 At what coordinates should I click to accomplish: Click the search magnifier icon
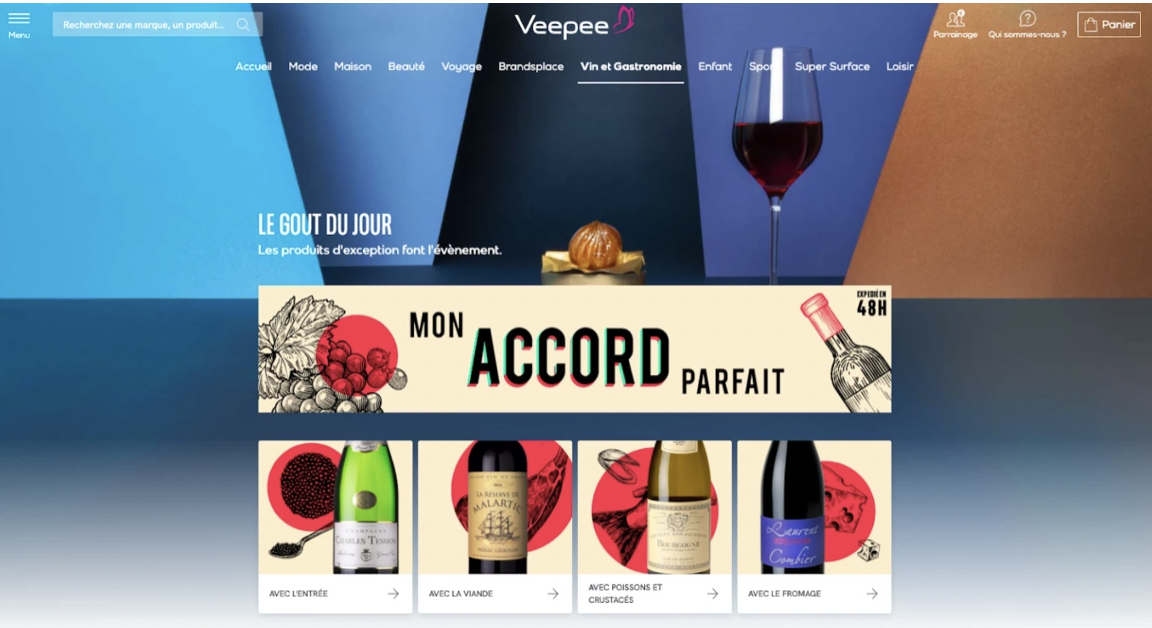click(x=242, y=24)
